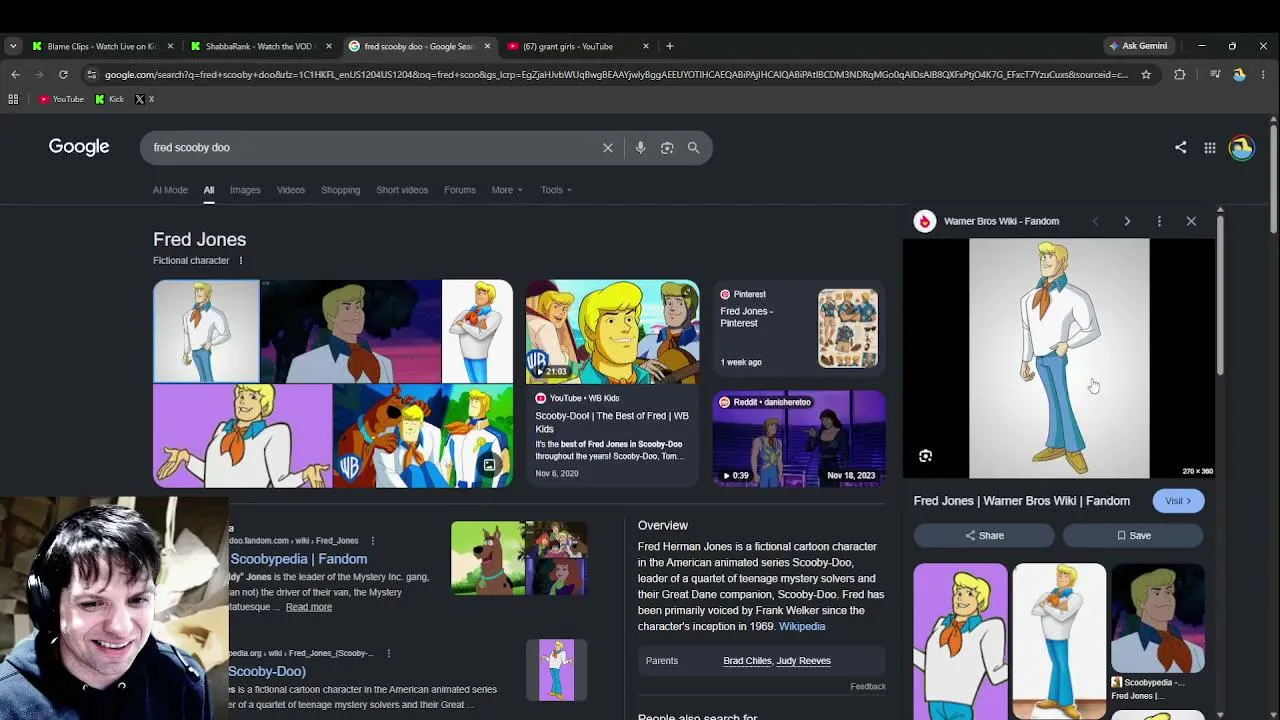
Task: Click the Chrome address bar URL
Action: (616, 74)
